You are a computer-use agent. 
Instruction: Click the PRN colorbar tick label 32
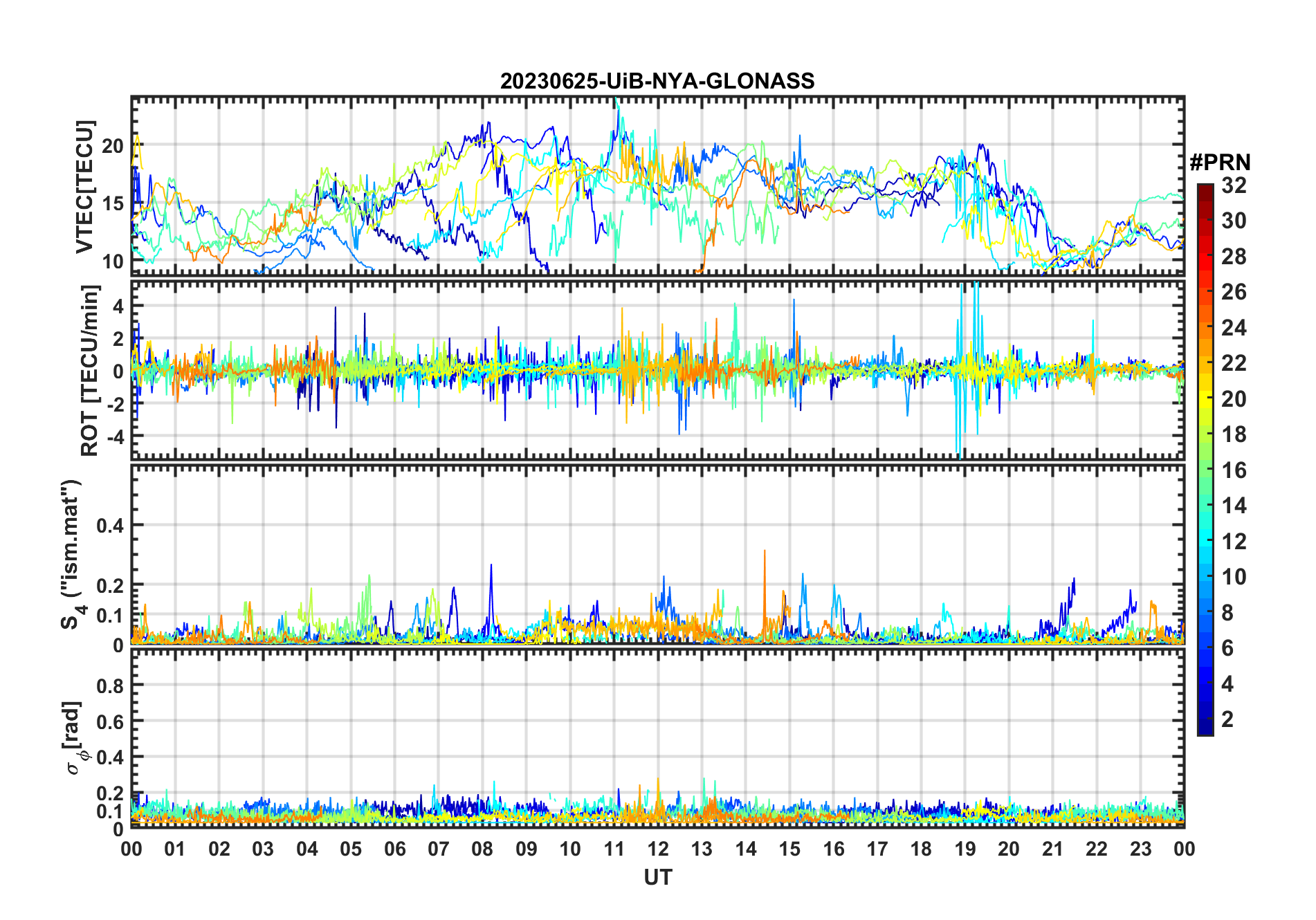pos(1234,185)
